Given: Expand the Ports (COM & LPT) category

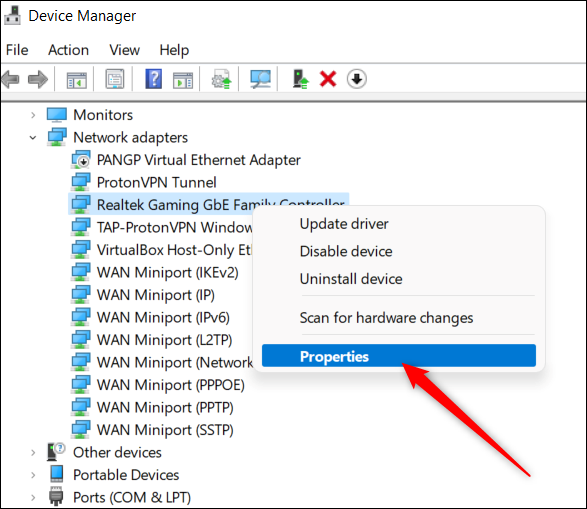Looking at the screenshot, I should coord(33,498).
